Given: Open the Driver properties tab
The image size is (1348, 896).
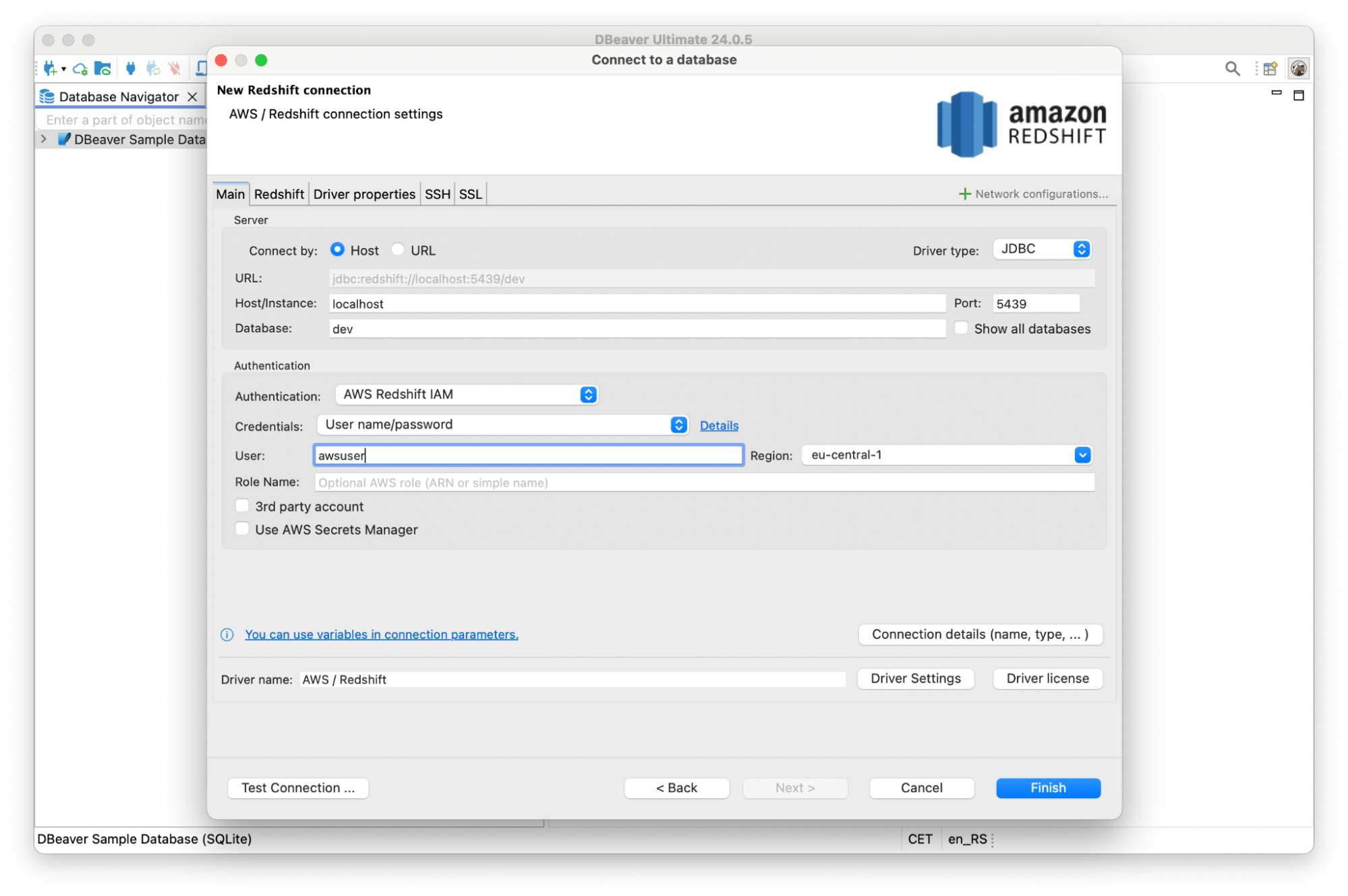Looking at the screenshot, I should coord(364,193).
